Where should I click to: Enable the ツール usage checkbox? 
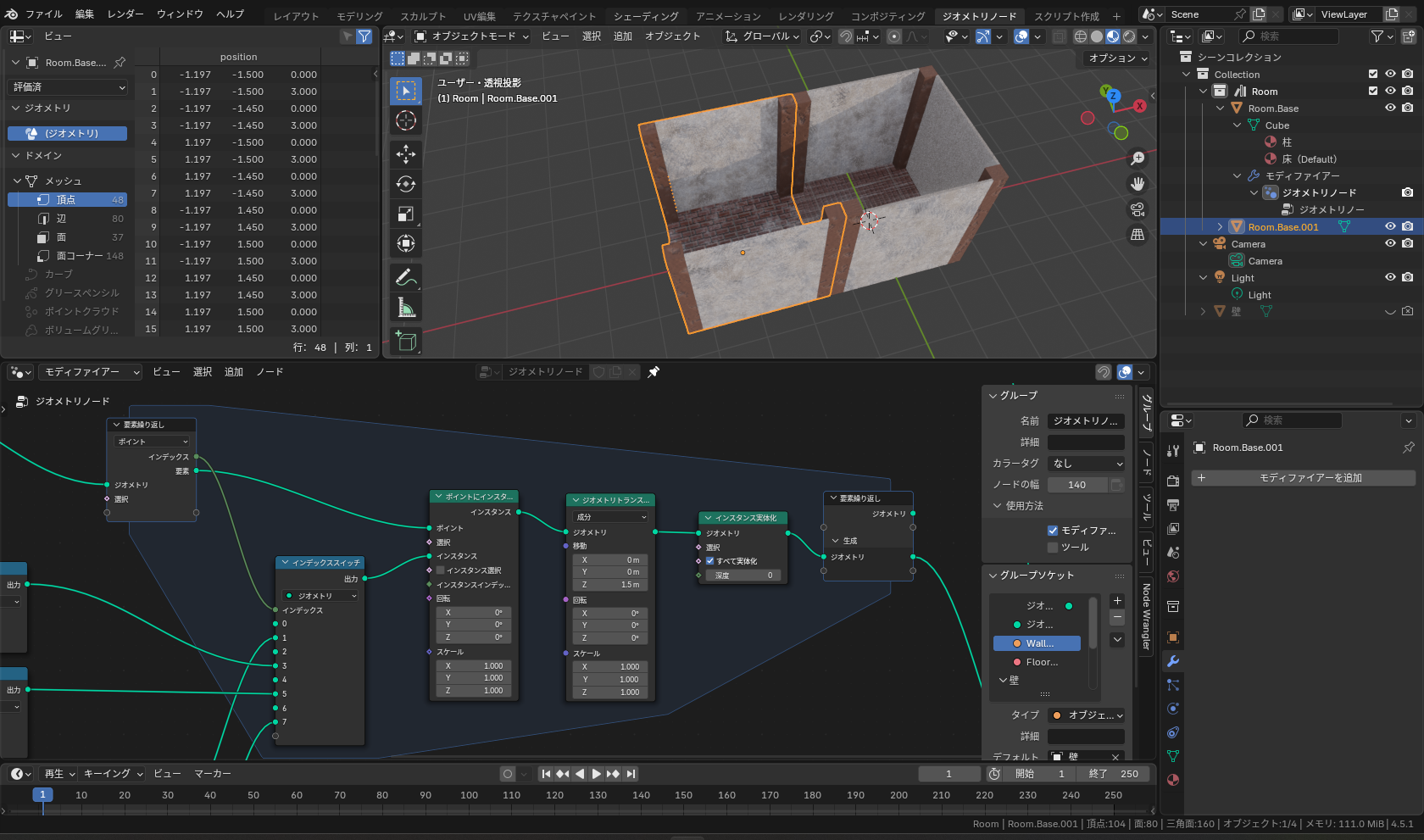[x=1053, y=548]
